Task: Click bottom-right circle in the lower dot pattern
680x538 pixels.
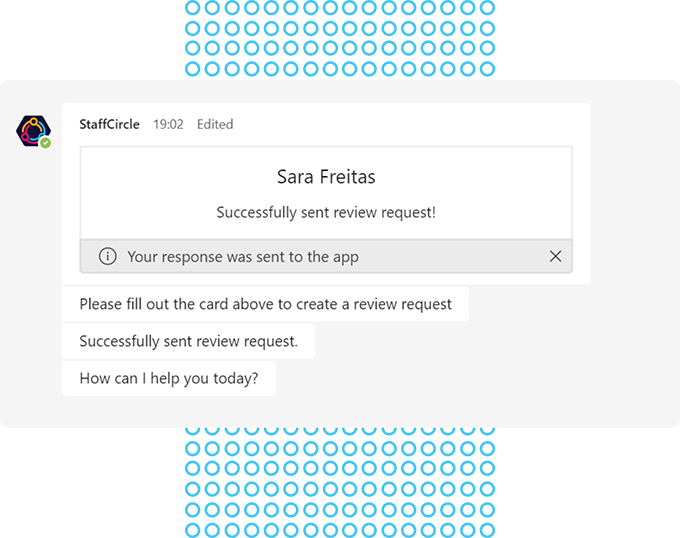Action: 487,530
